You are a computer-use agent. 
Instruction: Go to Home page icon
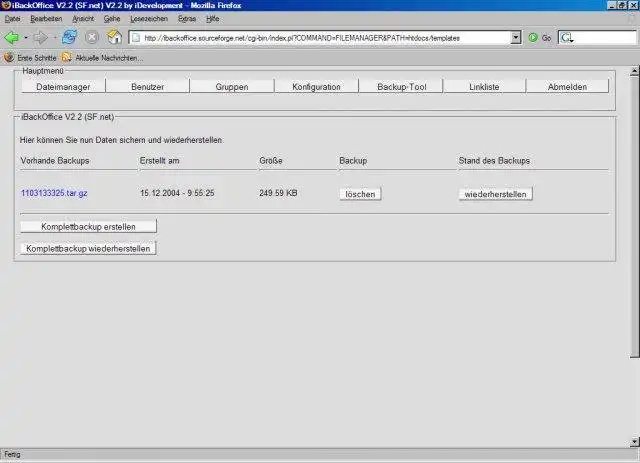[115, 37]
